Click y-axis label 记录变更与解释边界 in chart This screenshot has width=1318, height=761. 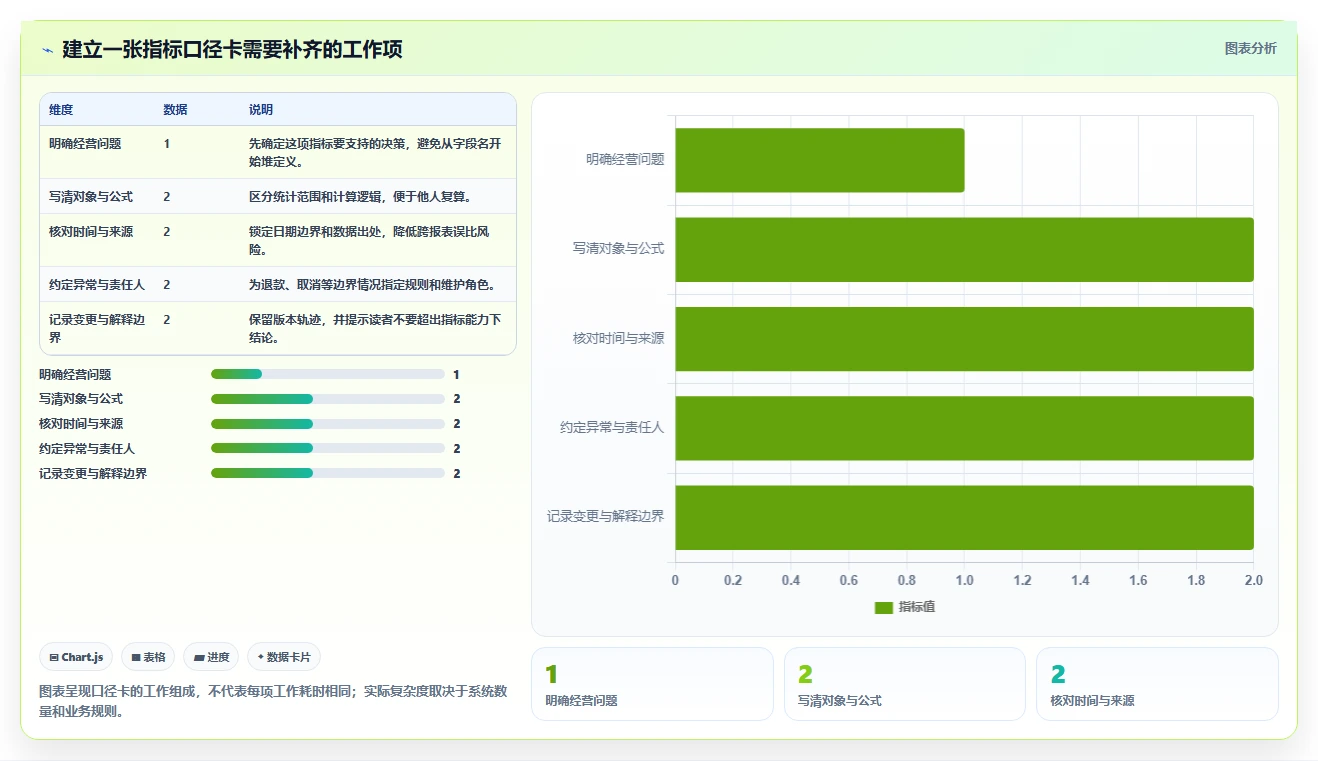coord(605,517)
